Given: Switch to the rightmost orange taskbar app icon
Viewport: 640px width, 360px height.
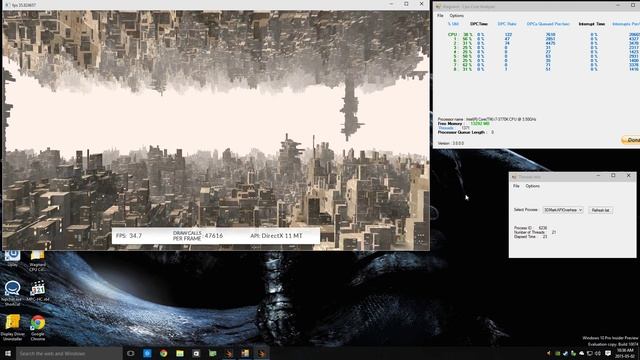Looking at the screenshot, I should point(262,353).
